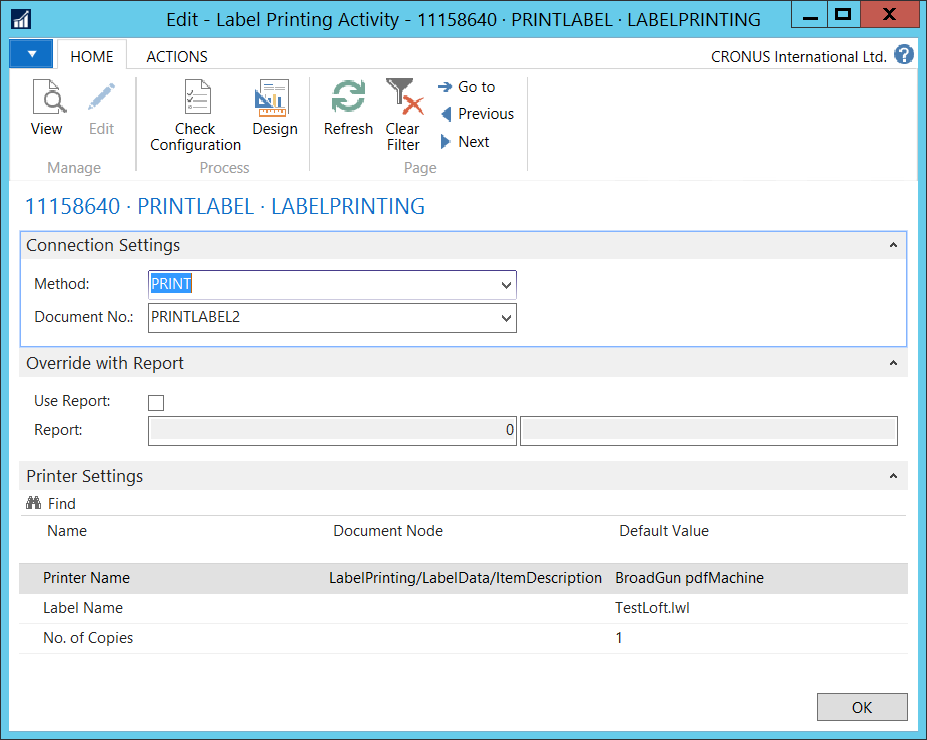Collapse the Printer Settings section
Image resolution: width=927 pixels, height=740 pixels.
(x=893, y=476)
